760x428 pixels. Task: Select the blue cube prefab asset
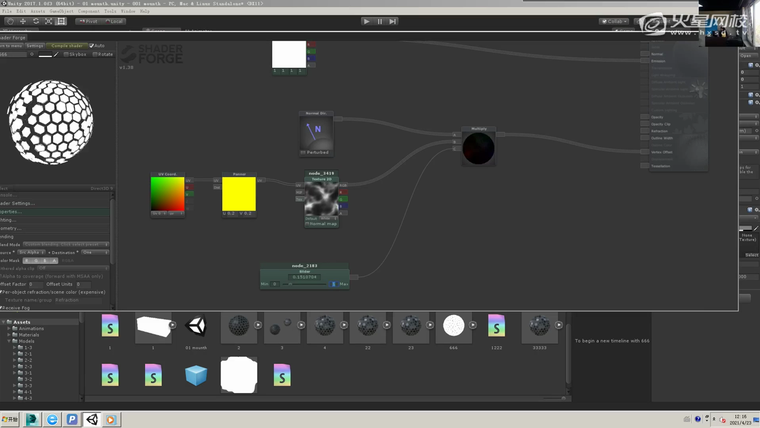(x=197, y=375)
